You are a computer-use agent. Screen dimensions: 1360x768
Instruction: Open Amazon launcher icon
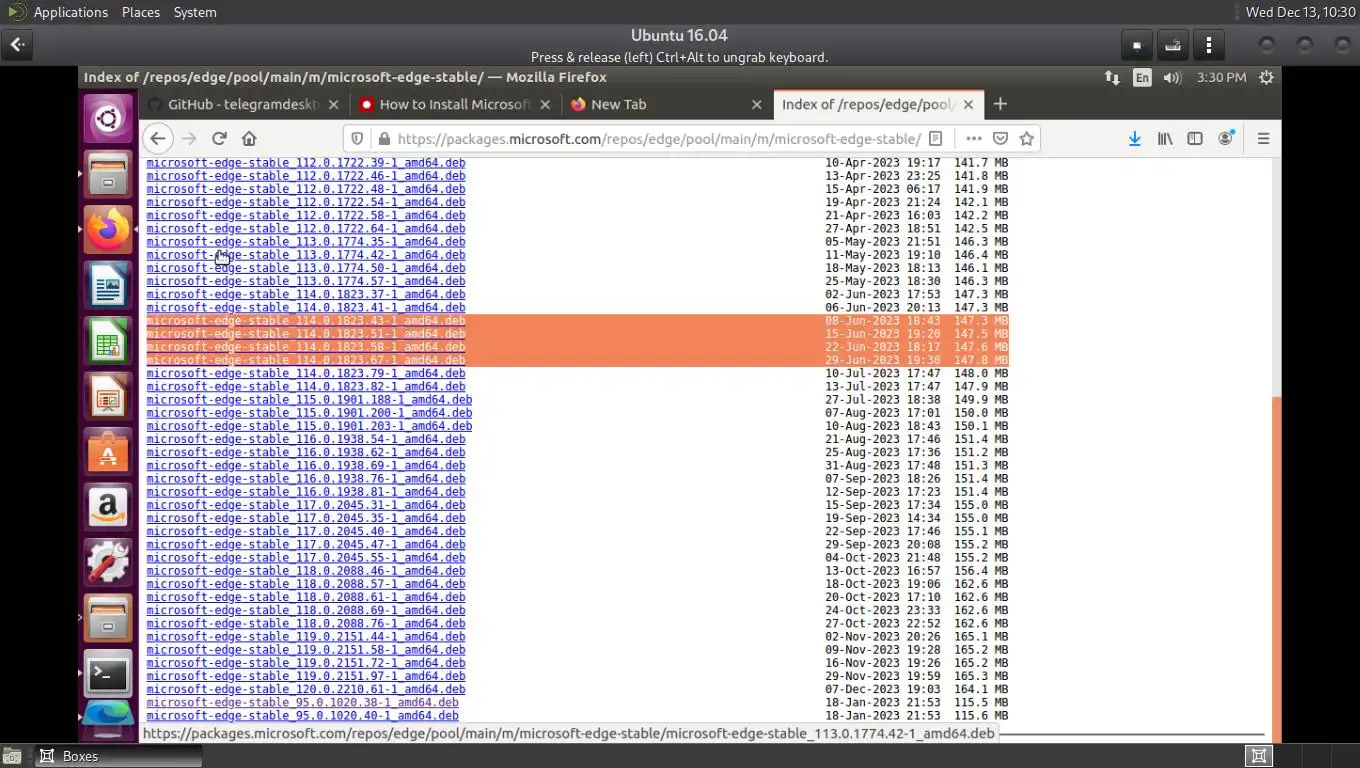click(x=108, y=507)
